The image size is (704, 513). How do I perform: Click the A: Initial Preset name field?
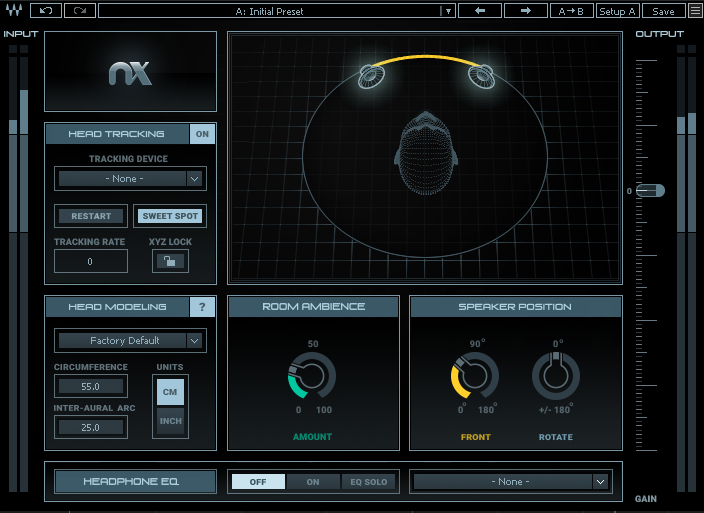click(269, 11)
